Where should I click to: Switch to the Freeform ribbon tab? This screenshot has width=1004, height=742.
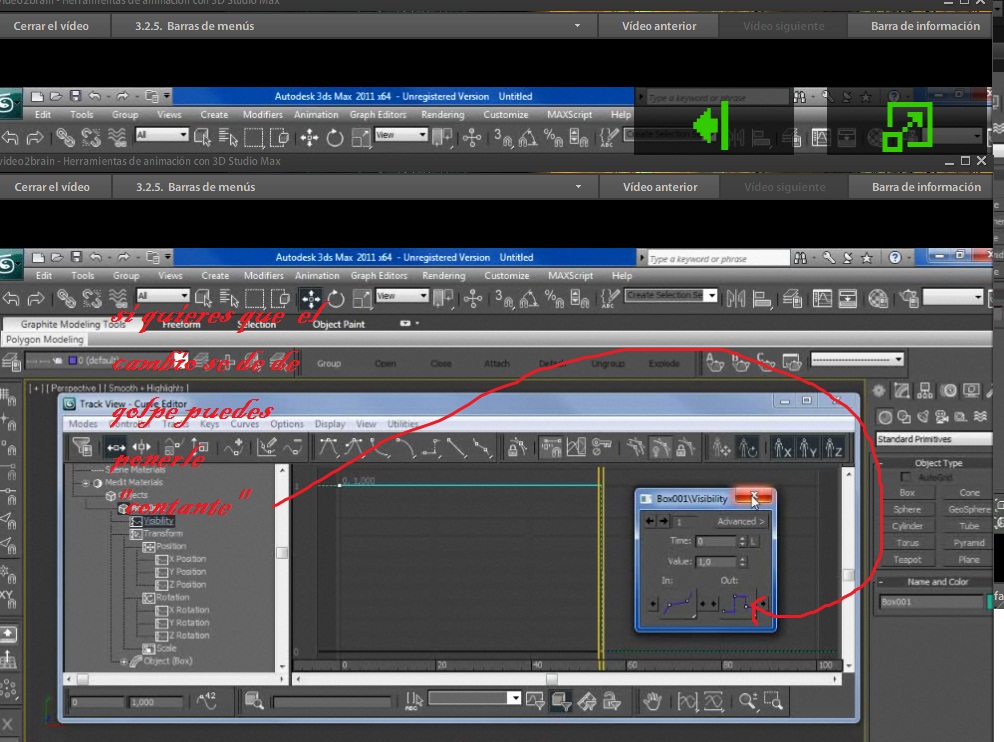(x=181, y=325)
